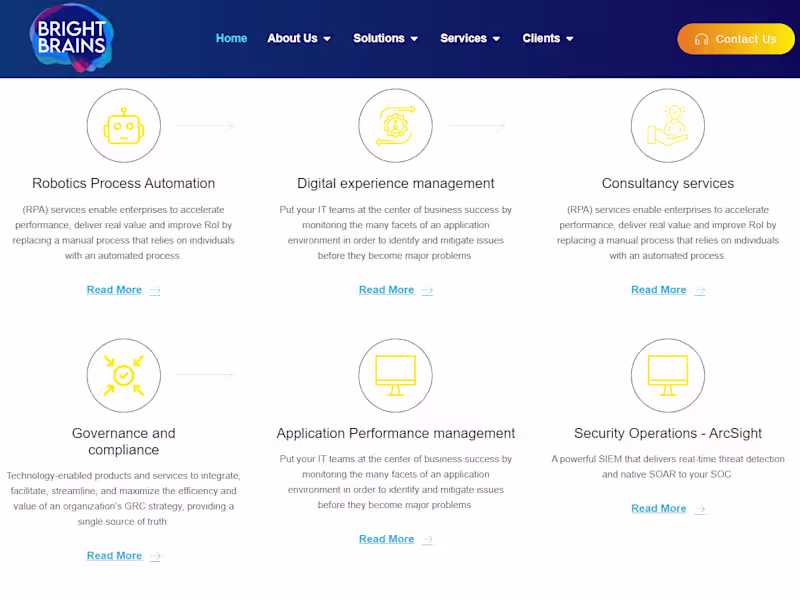Open Read More under Consultancy services
This screenshot has height=600, width=800.
tap(659, 290)
